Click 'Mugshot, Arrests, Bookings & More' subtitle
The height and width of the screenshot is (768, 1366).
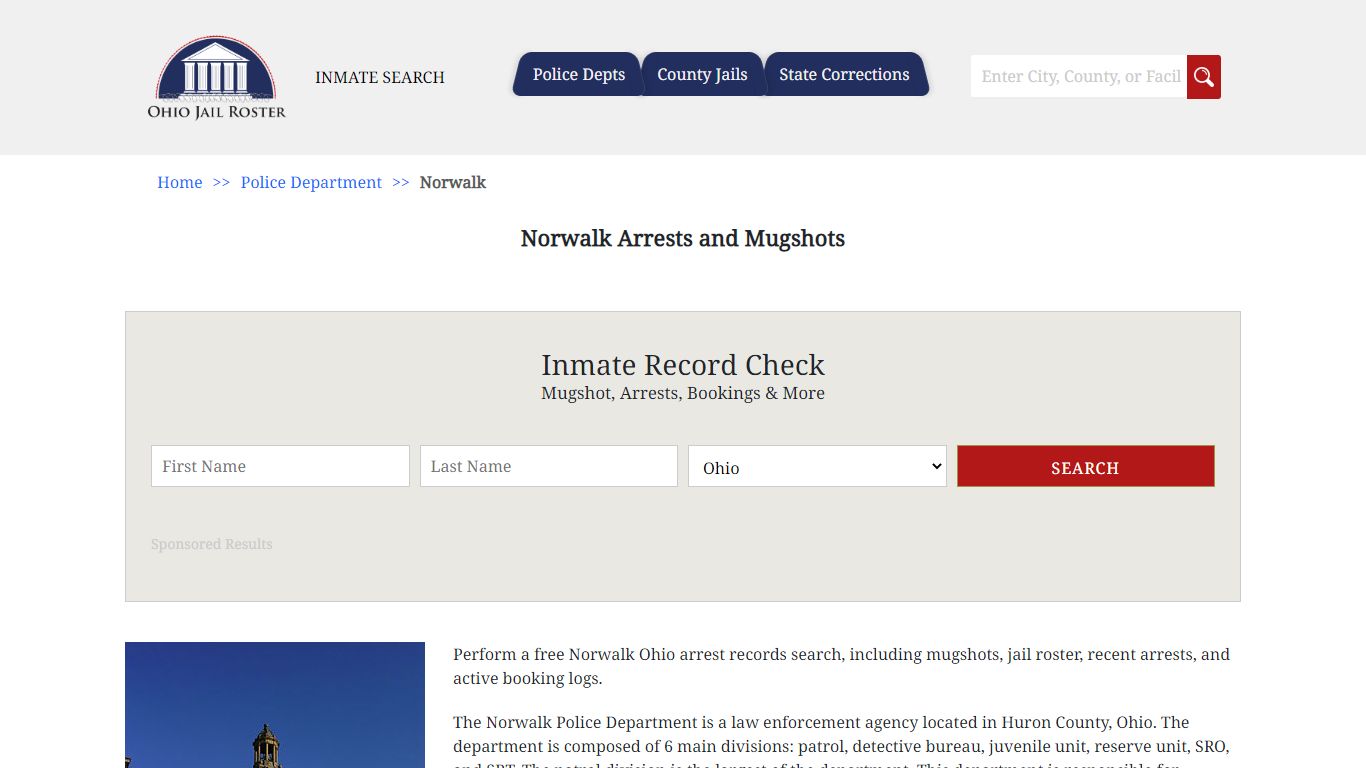[x=683, y=393]
